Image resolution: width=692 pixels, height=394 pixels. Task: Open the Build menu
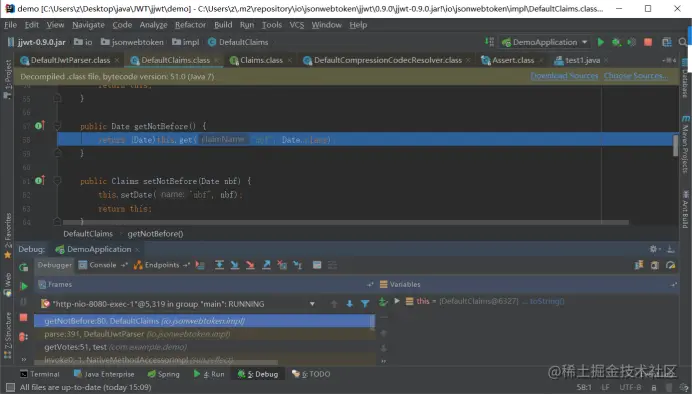pos(223,25)
